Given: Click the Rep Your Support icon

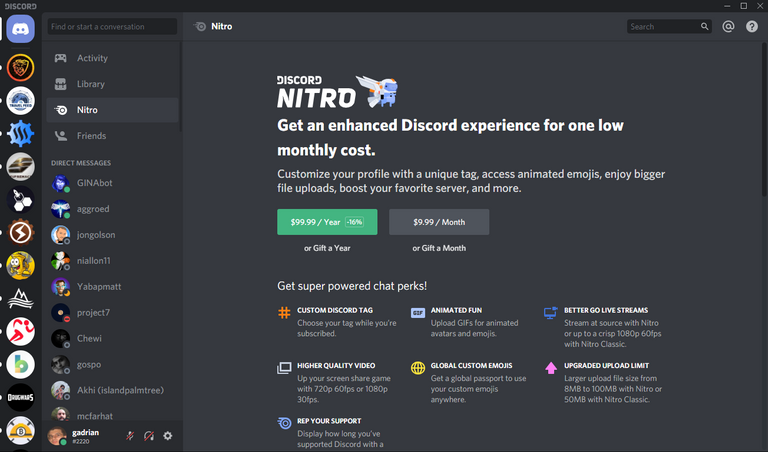Looking at the screenshot, I should (x=284, y=423).
